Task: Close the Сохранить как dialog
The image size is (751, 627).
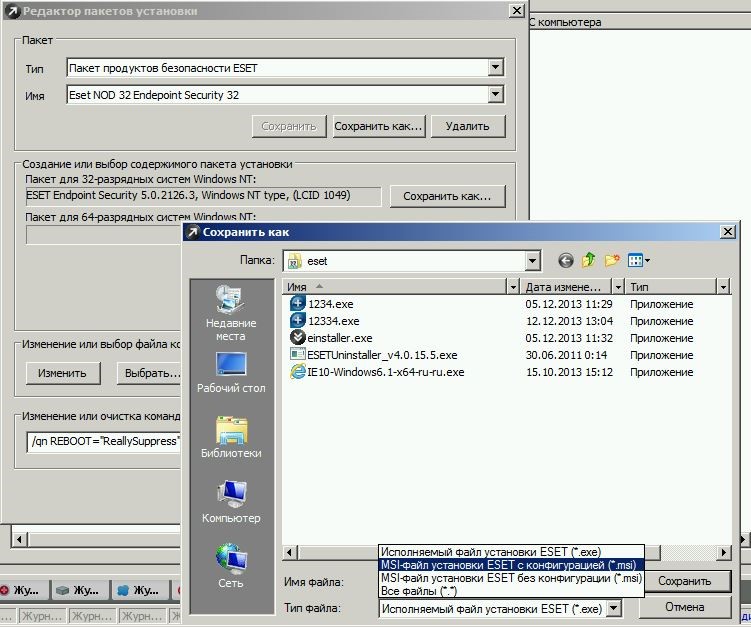Action: 728,232
